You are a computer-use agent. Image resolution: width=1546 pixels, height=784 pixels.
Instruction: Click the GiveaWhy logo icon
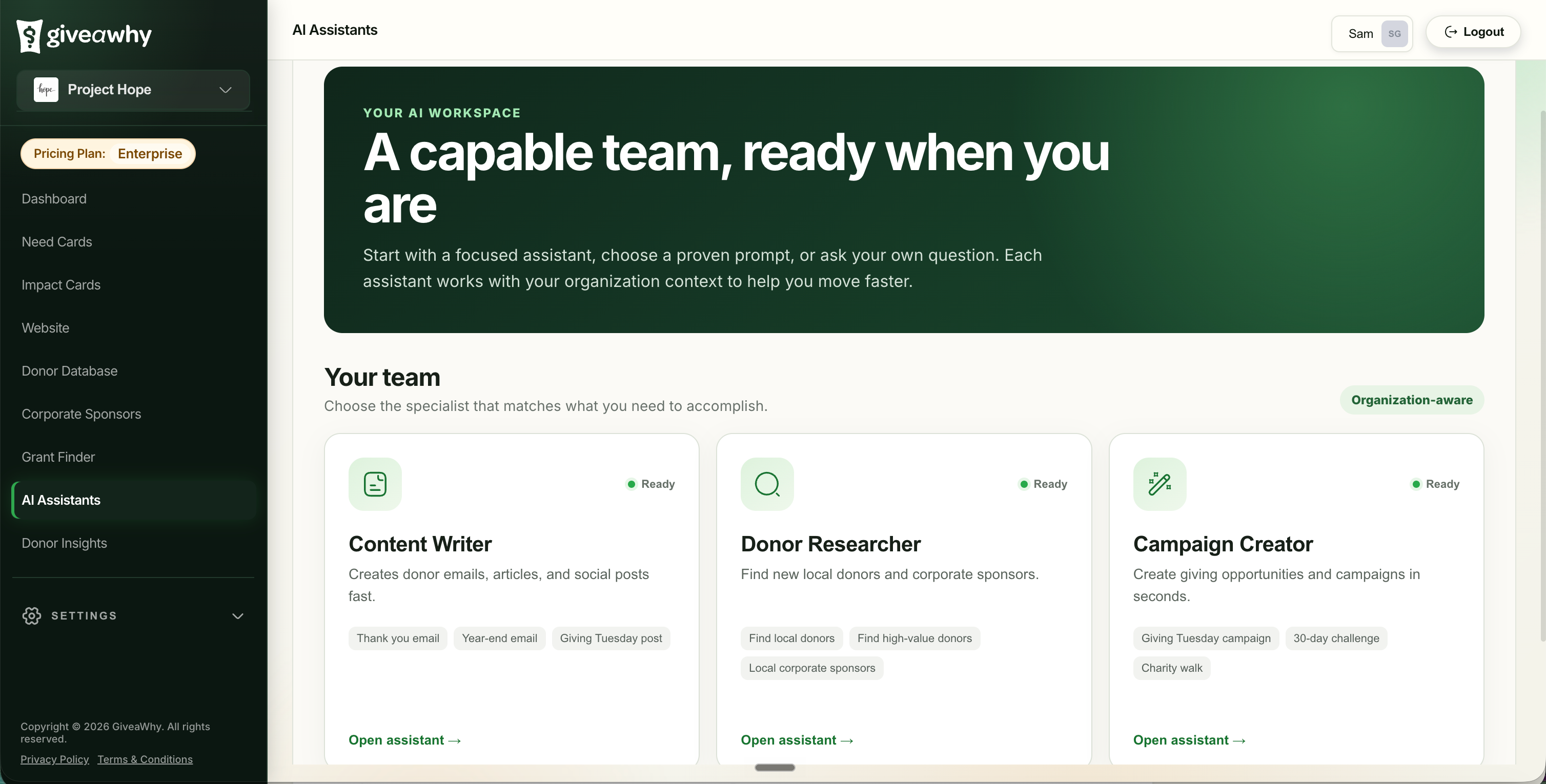(x=29, y=35)
